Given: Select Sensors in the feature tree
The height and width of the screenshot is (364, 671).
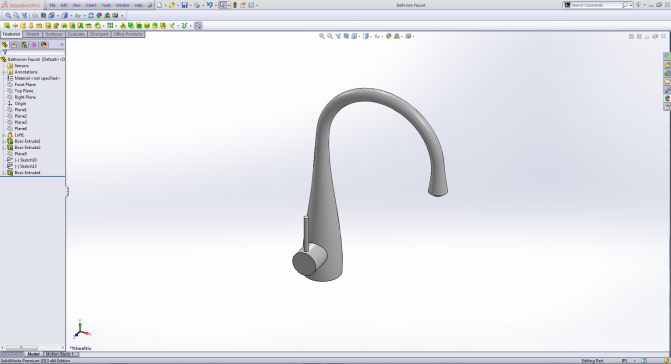Looking at the screenshot, I should coord(22,66).
